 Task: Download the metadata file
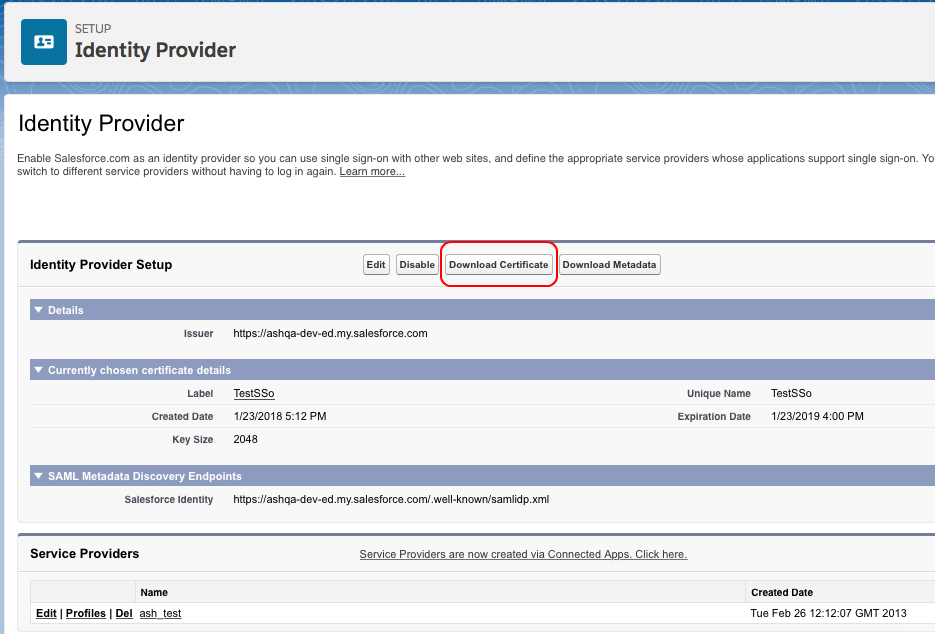[609, 265]
